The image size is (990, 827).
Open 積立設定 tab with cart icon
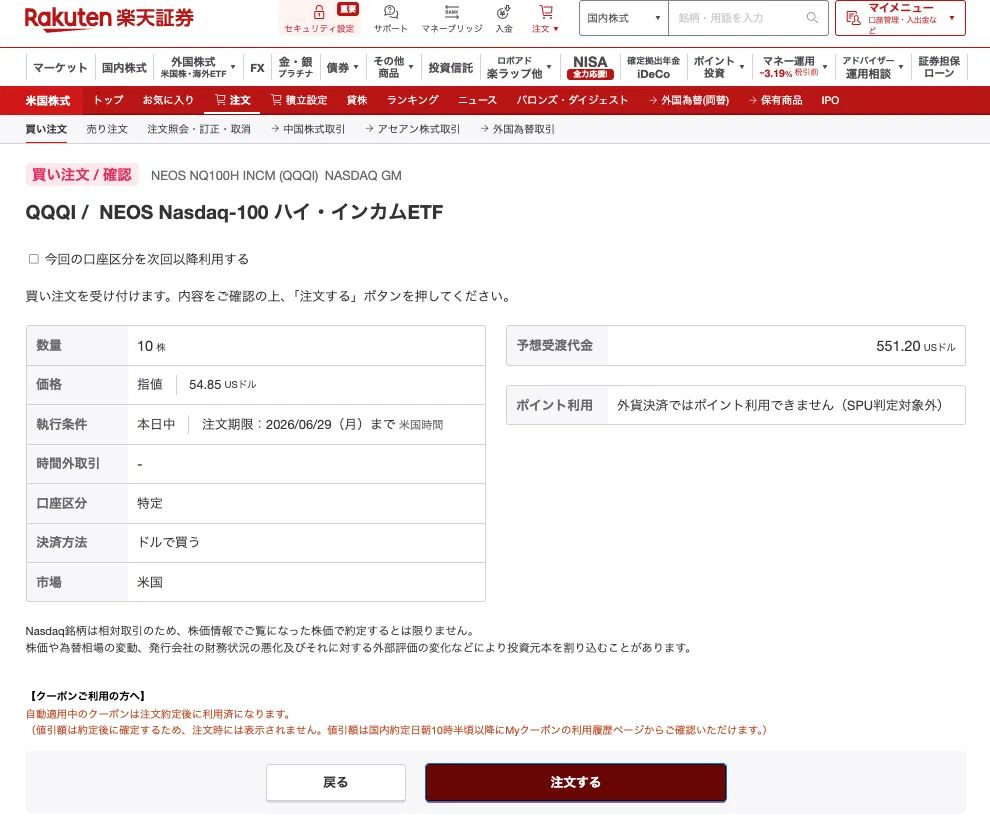(299, 100)
